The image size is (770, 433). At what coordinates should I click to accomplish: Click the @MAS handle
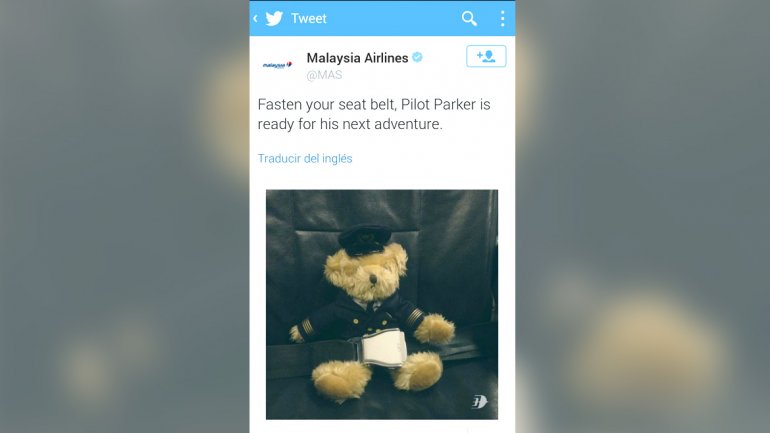click(324, 75)
